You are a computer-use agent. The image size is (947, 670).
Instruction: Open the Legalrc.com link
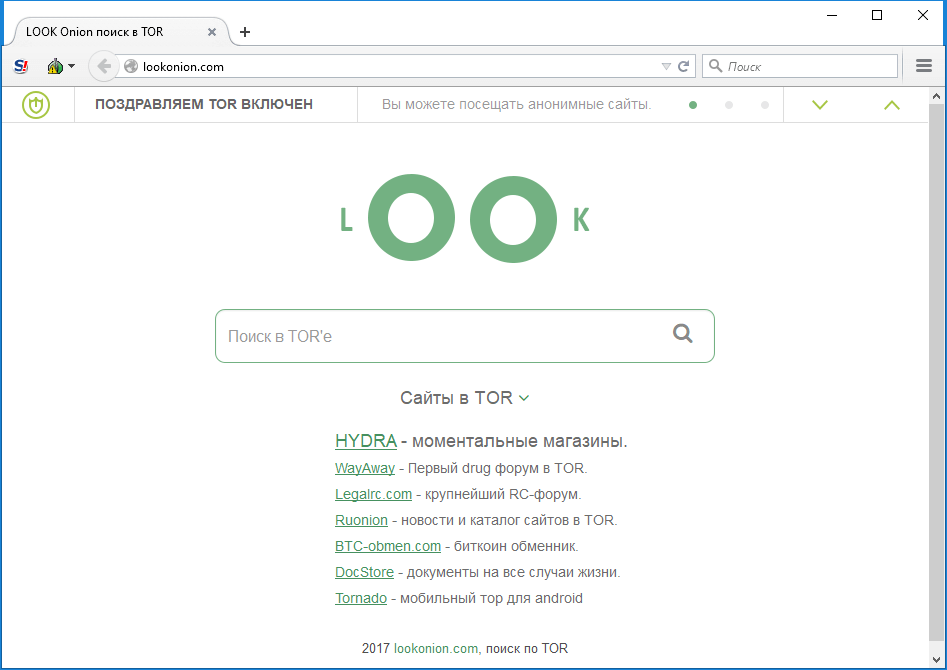[x=373, y=494]
